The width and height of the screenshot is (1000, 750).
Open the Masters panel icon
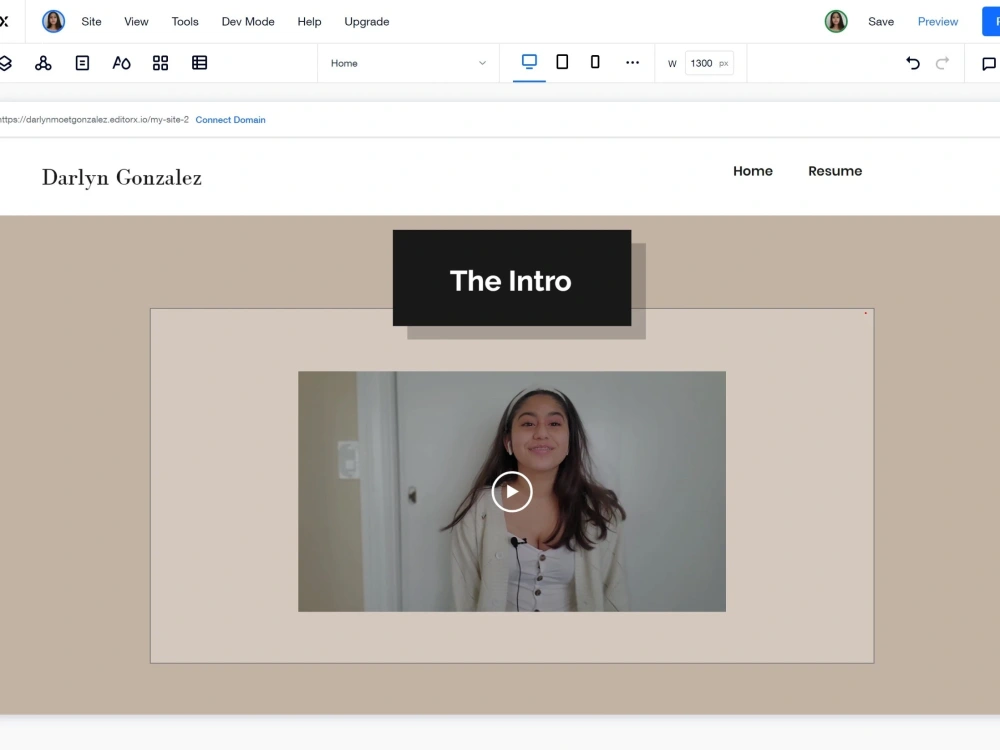[x=43, y=63]
